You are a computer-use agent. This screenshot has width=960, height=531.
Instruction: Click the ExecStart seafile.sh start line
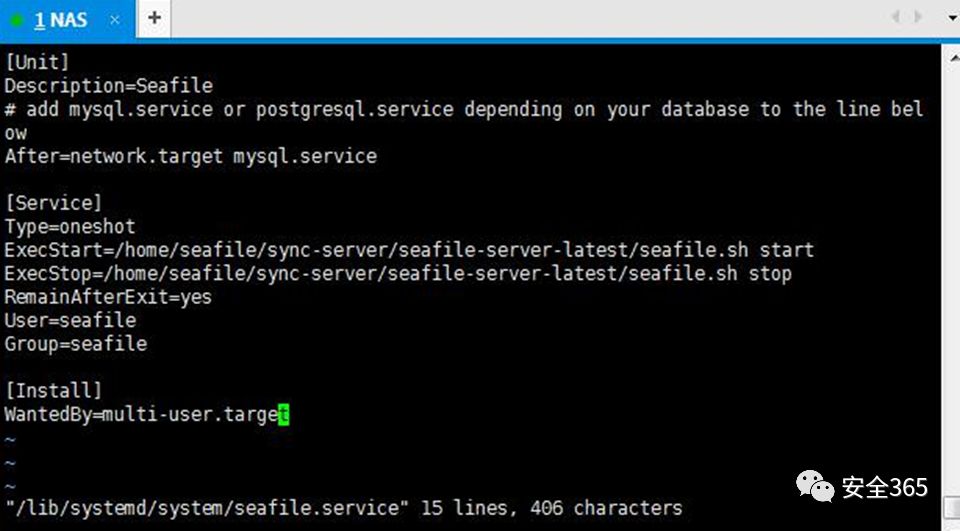click(x=408, y=250)
